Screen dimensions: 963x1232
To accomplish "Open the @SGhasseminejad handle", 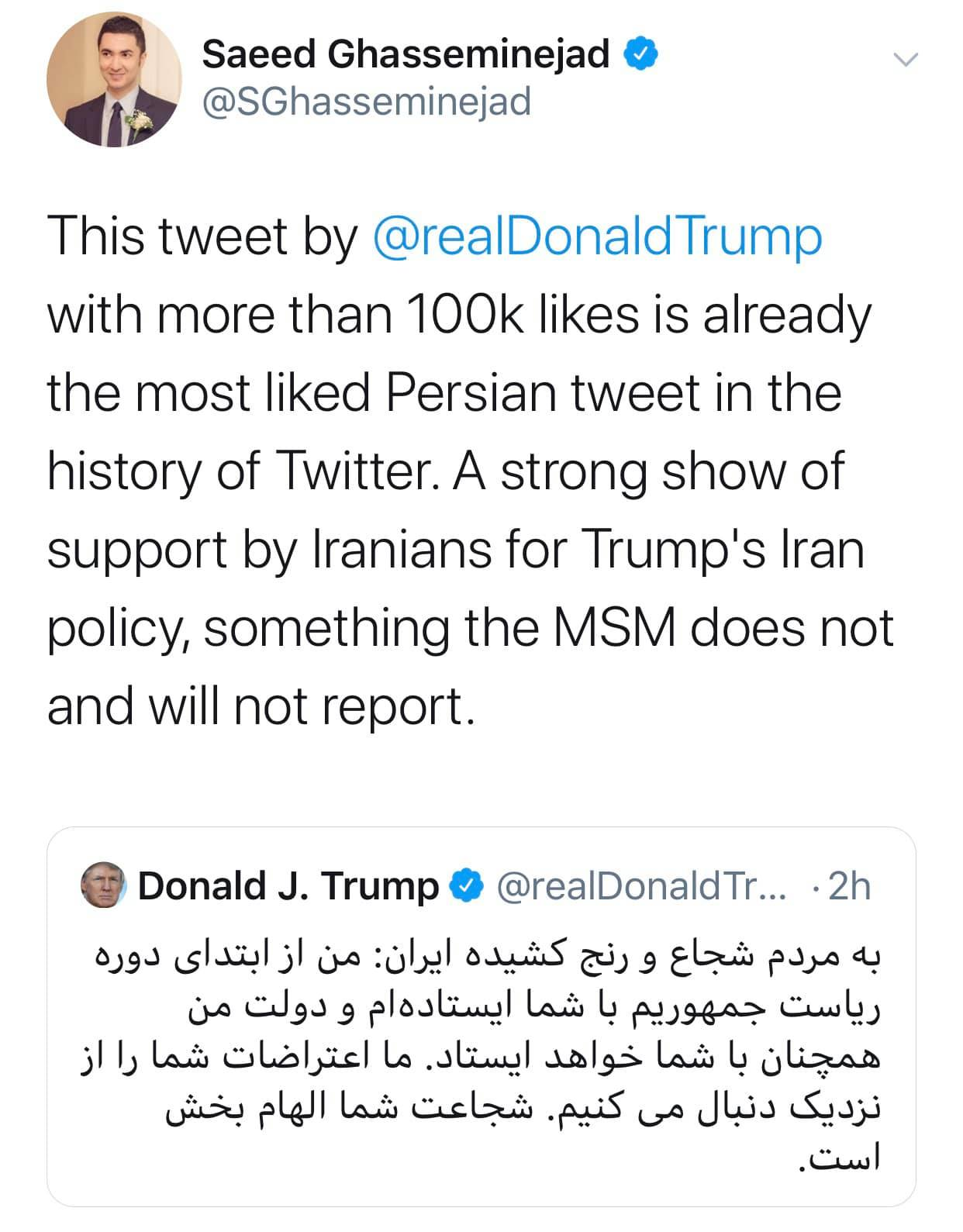I will 366,102.
